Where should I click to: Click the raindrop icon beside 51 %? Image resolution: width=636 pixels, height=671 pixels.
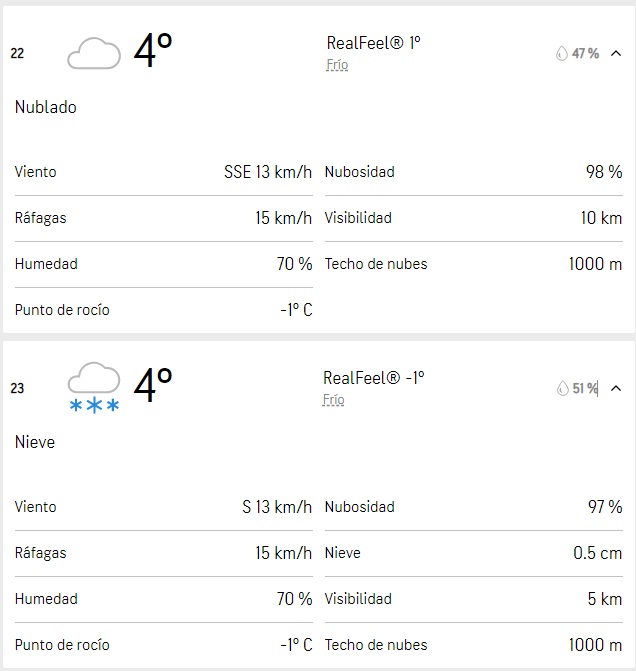(561, 388)
